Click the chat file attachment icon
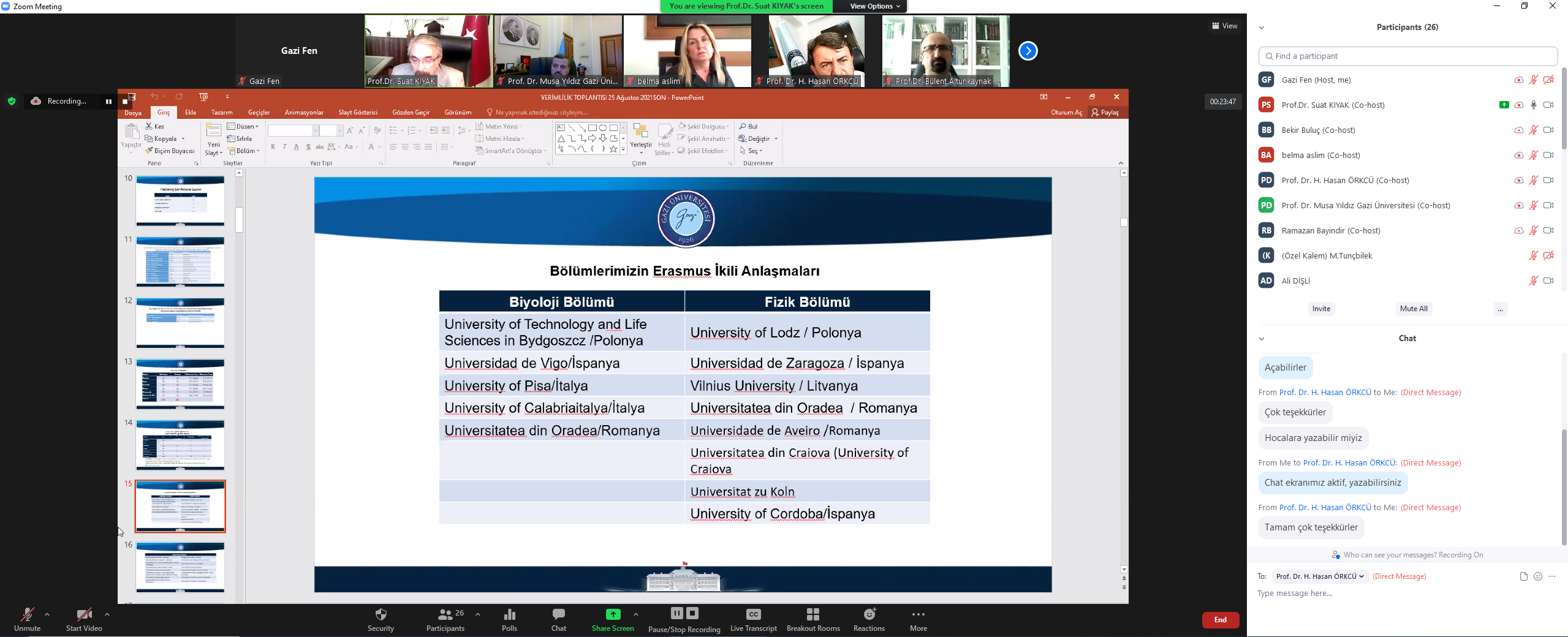Image resolution: width=1568 pixels, height=637 pixels. point(1523,576)
